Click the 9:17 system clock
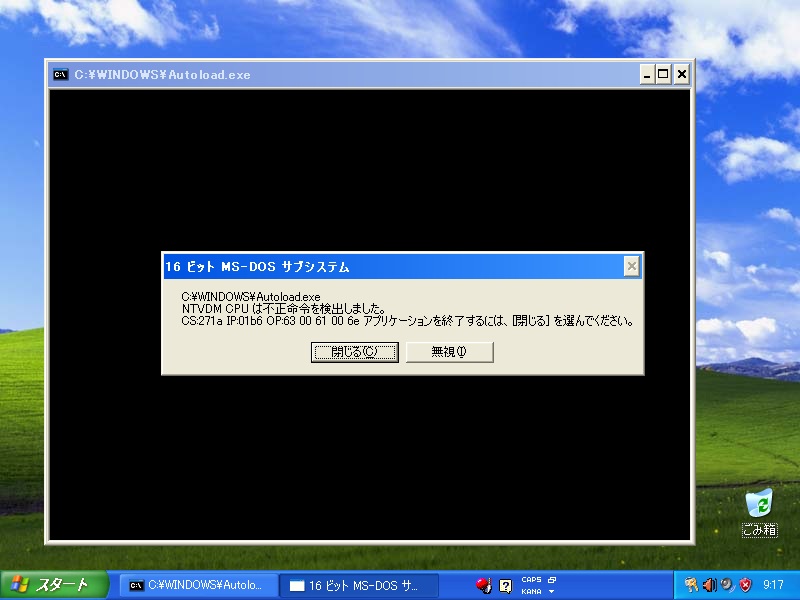The height and width of the screenshot is (600, 800). (x=773, y=585)
